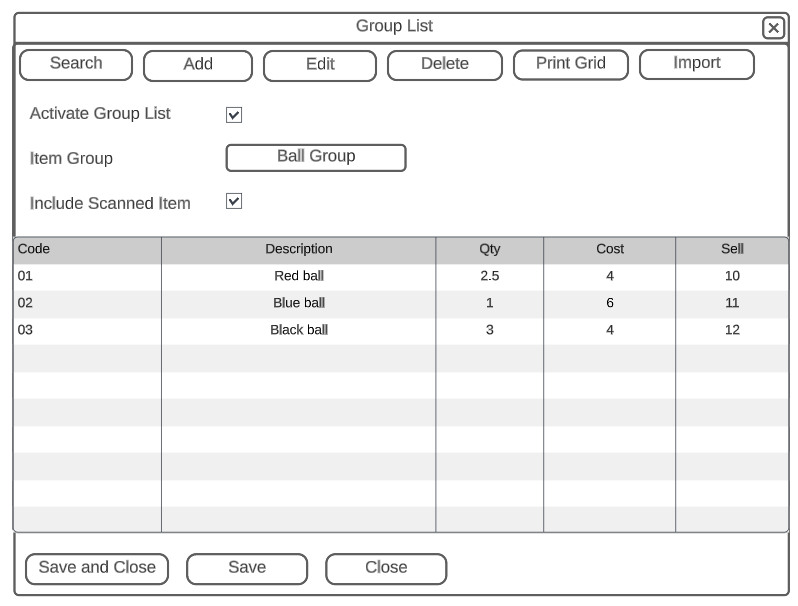Viewport: 798px width, 606px height.
Task: Click the Search button
Action: click(x=76, y=64)
